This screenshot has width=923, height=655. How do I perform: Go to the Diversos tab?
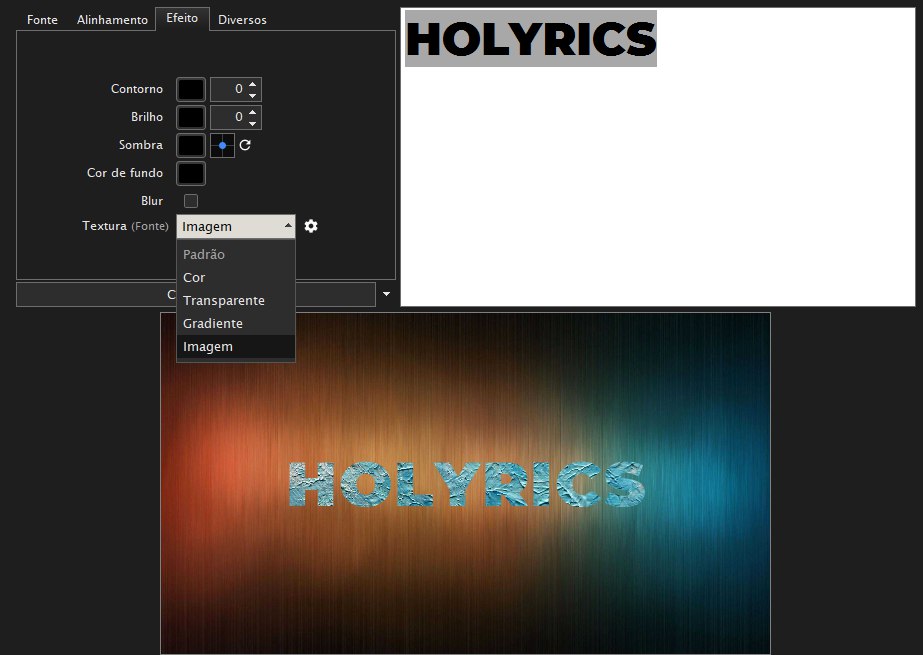click(x=242, y=20)
